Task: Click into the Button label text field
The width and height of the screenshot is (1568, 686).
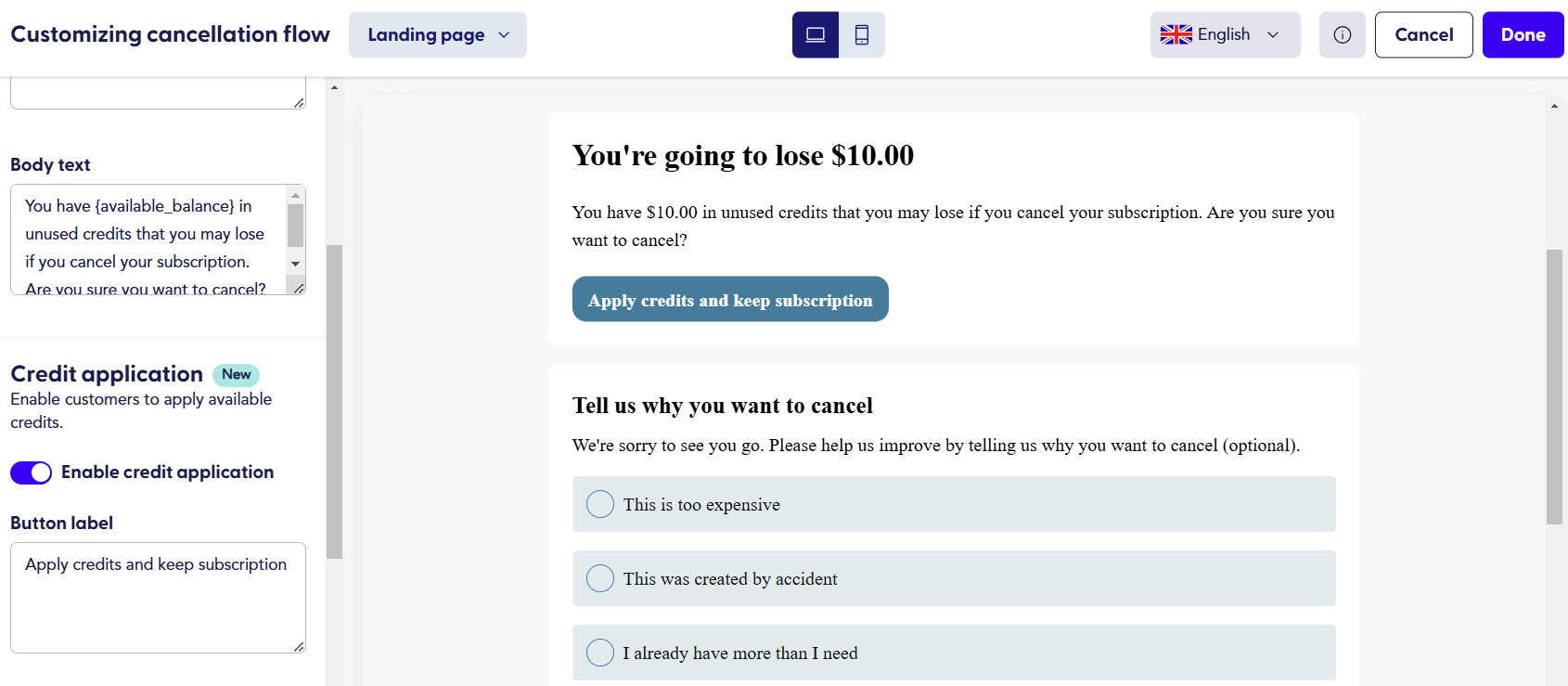Action: [158, 598]
